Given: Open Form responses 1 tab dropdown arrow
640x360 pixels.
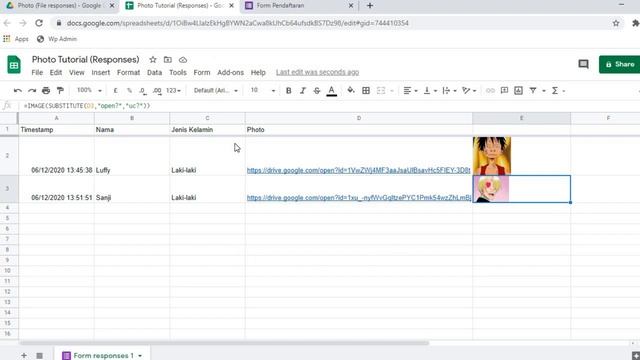Looking at the screenshot, I should 140,356.
